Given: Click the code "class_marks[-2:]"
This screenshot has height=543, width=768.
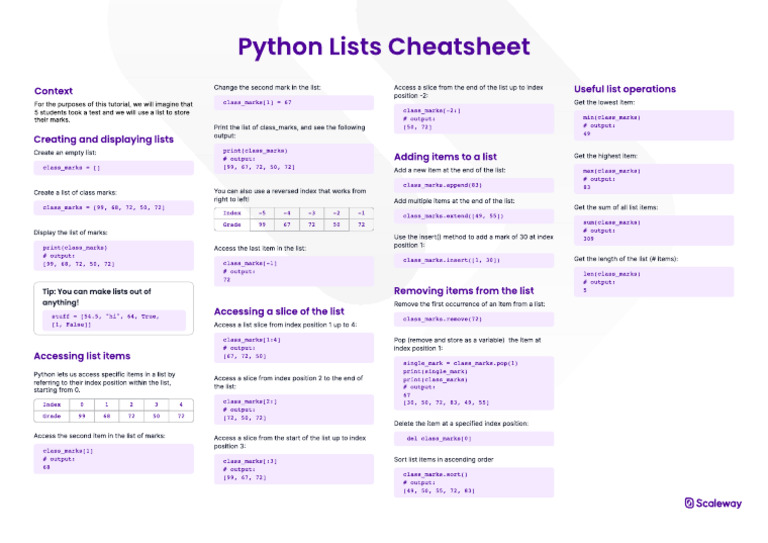Looking at the screenshot, I should pos(432,111).
